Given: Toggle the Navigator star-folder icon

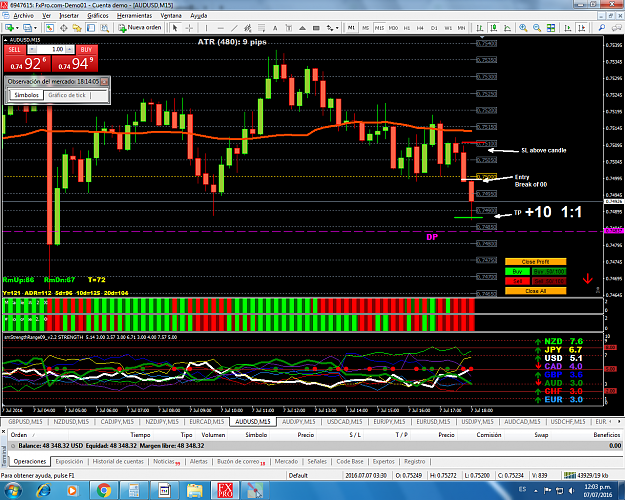Looking at the screenshot, I should click(77, 28).
